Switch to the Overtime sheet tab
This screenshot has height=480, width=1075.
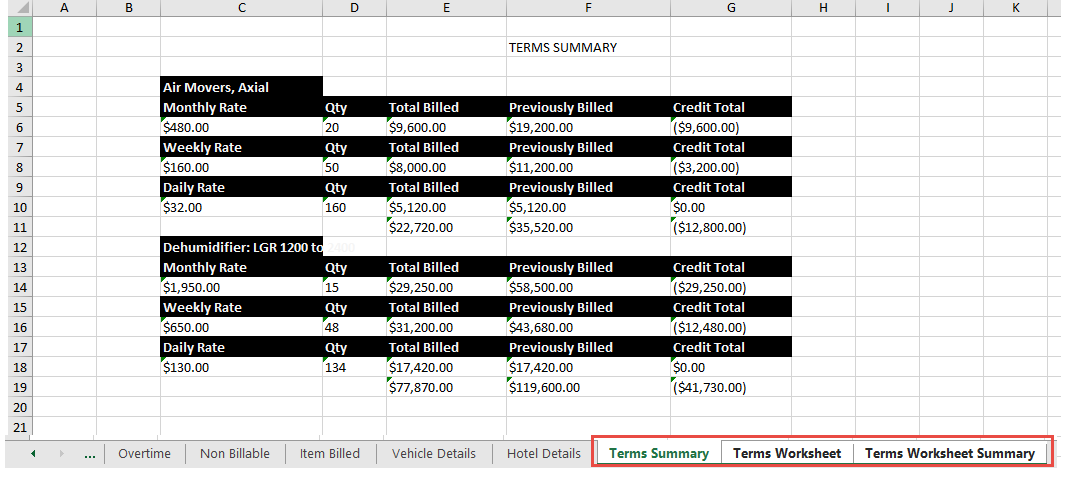point(145,453)
